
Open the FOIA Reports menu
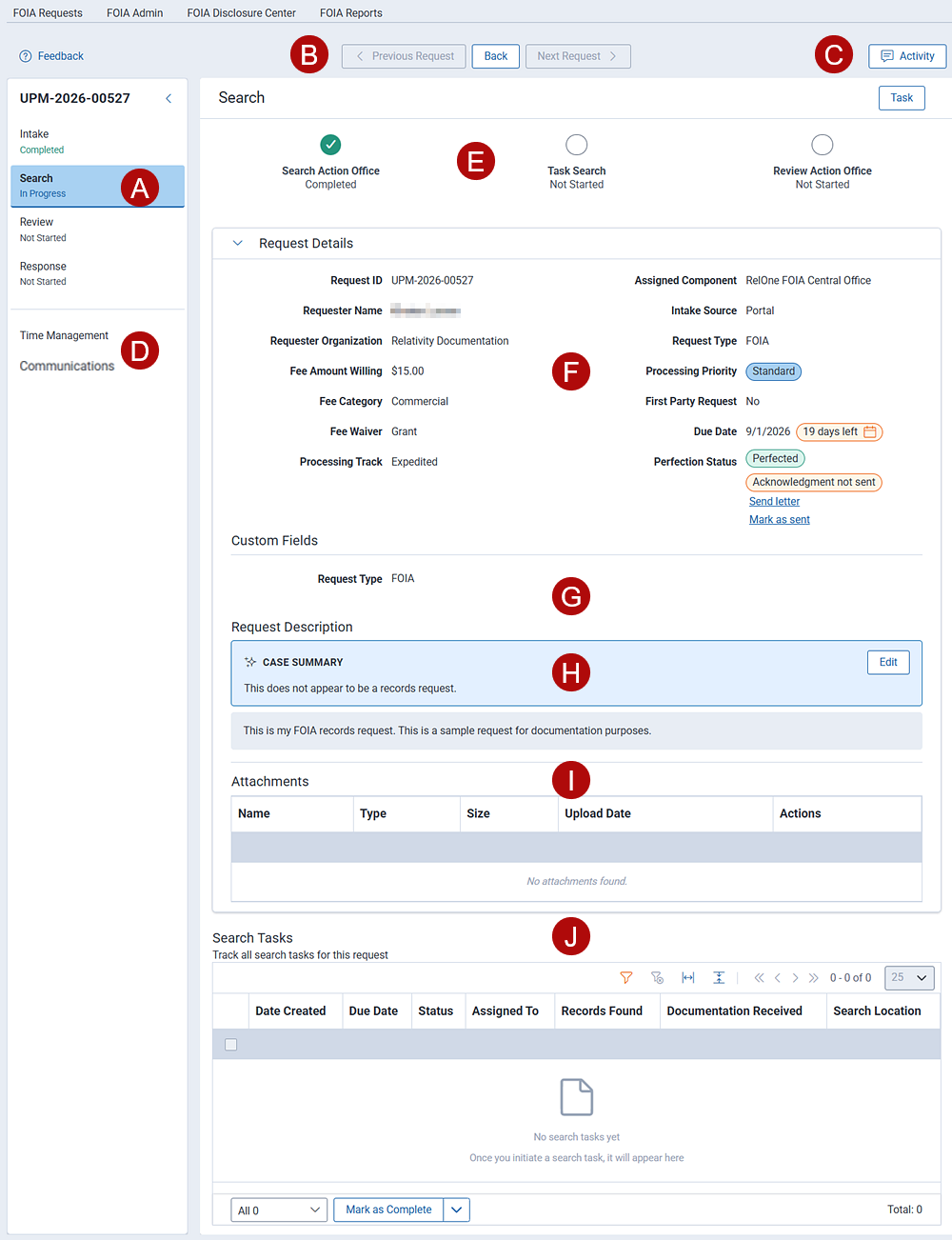coord(351,13)
